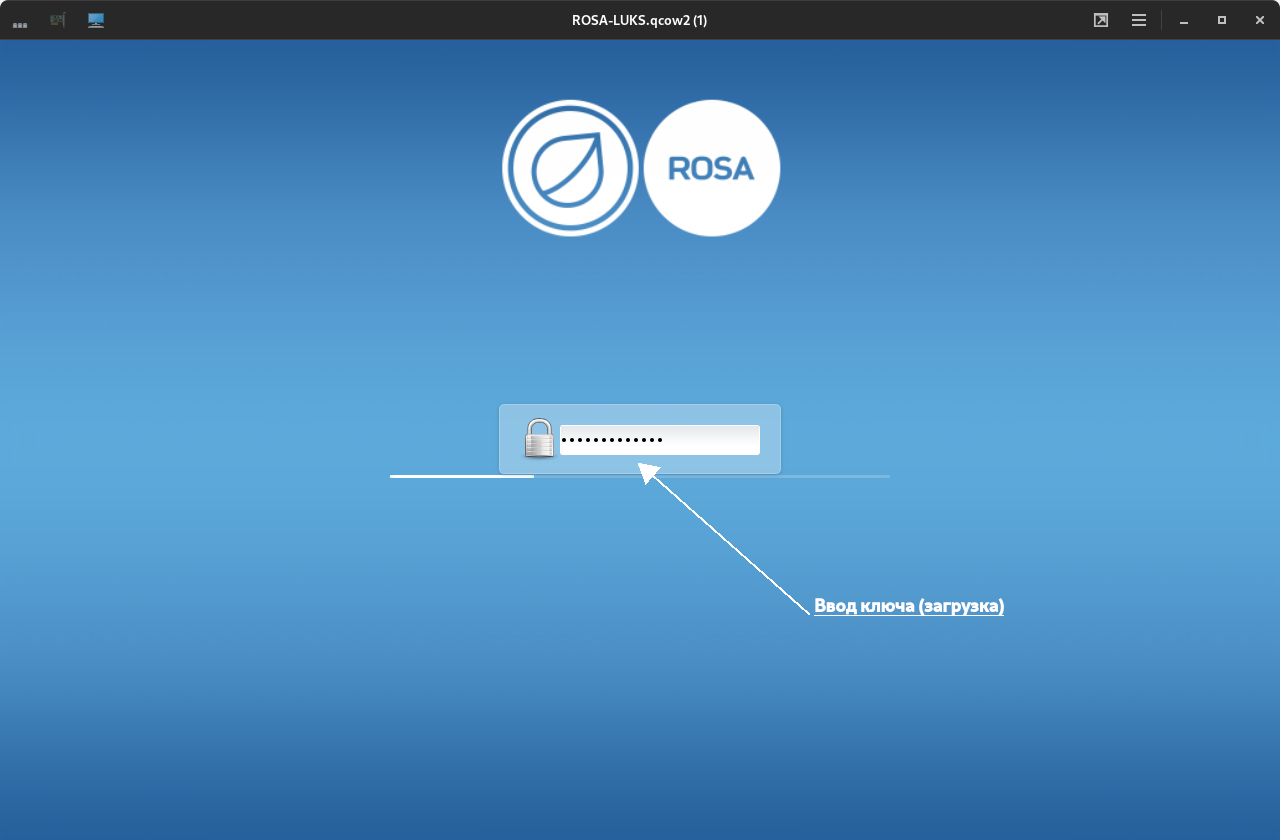Click the blue monitor display icon
The image size is (1280, 840).
pyautogui.click(x=96, y=20)
